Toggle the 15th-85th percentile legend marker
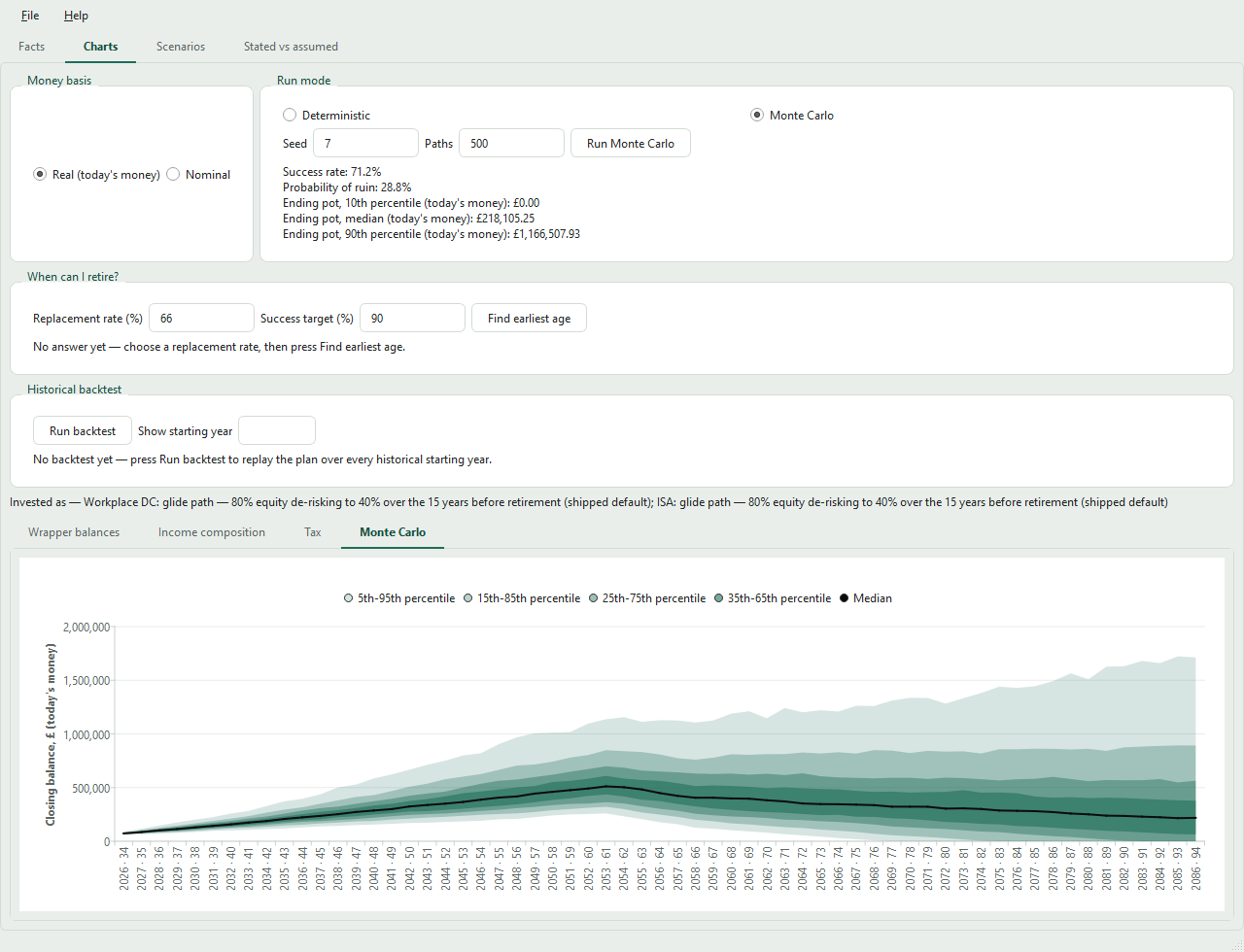The width and height of the screenshot is (1244, 952). (x=468, y=598)
